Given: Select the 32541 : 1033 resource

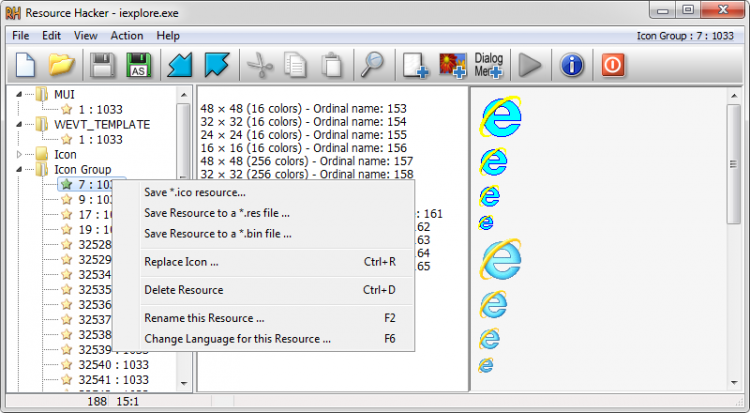Looking at the screenshot, I should click(x=113, y=380).
